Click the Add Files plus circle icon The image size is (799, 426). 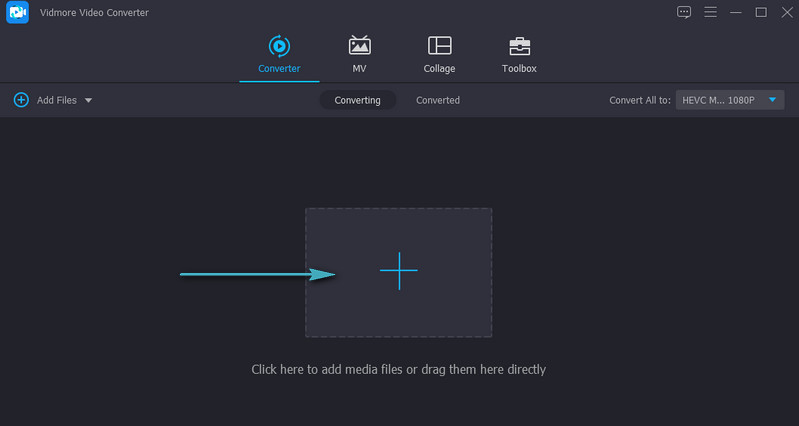point(21,100)
